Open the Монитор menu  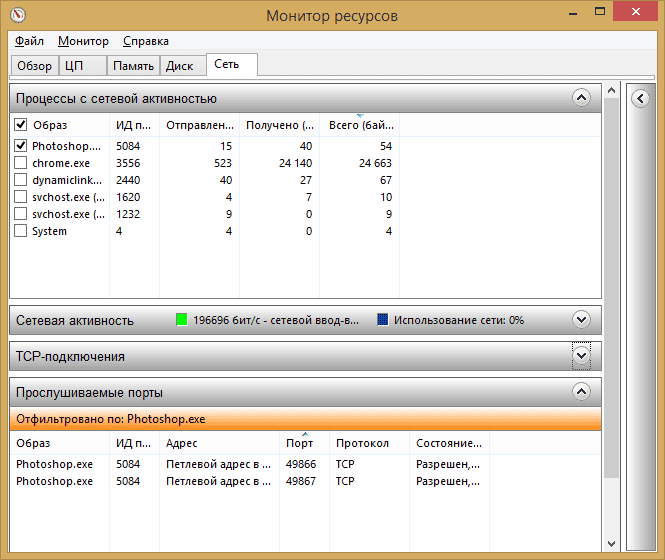(83, 41)
